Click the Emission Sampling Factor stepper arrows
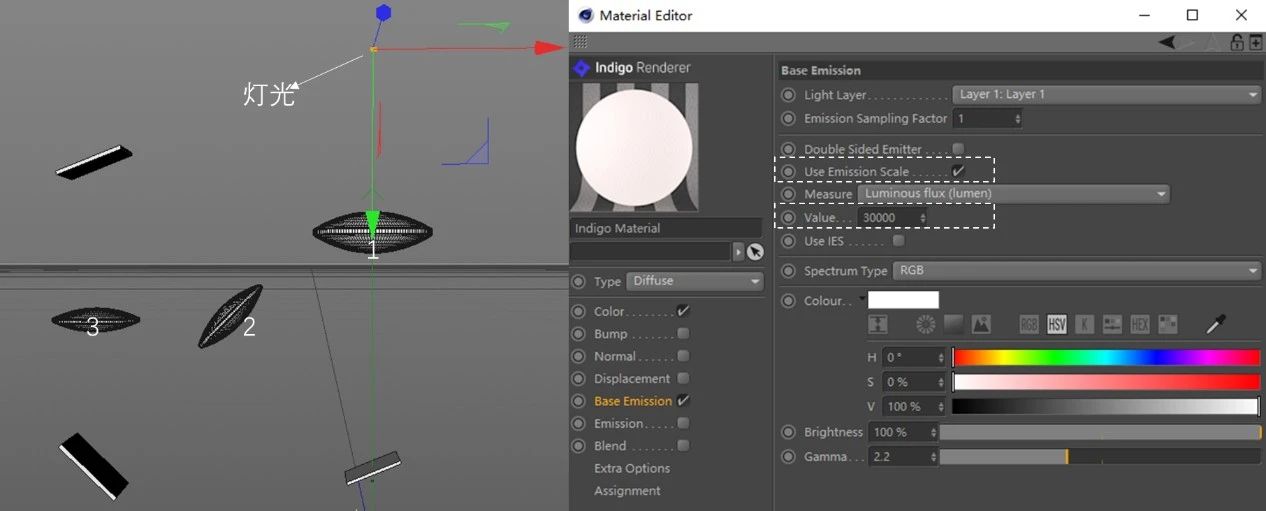The image size is (1266, 511). [x=1018, y=118]
